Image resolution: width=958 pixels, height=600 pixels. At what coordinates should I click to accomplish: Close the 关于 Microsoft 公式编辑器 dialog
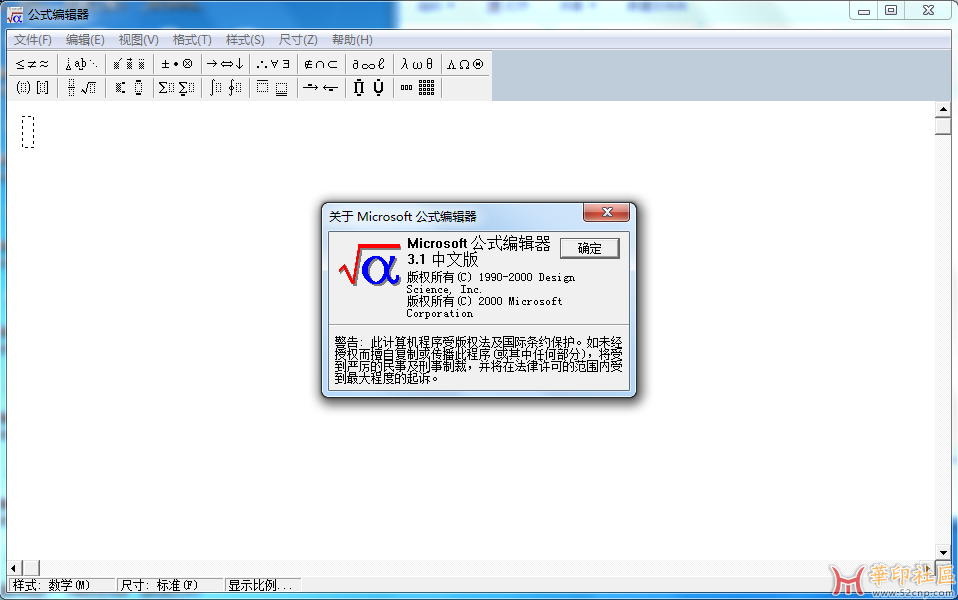tap(607, 212)
